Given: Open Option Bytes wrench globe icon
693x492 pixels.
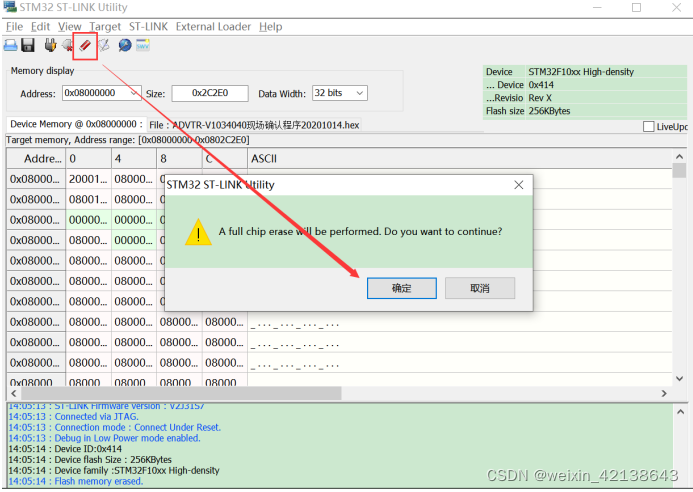Looking at the screenshot, I should pyautogui.click(x=125, y=45).
